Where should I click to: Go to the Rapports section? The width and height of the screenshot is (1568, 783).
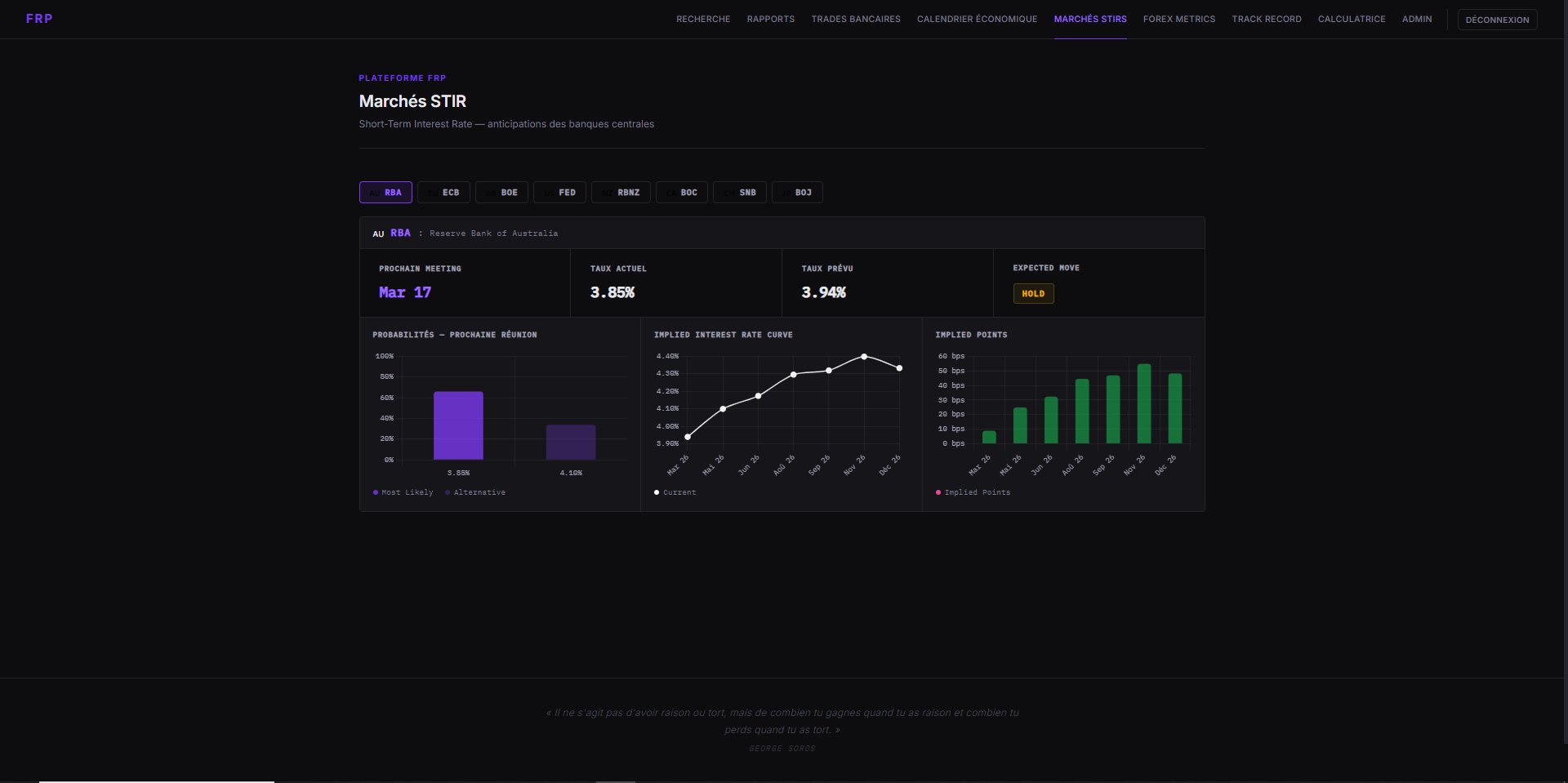[x=770, y=19]
